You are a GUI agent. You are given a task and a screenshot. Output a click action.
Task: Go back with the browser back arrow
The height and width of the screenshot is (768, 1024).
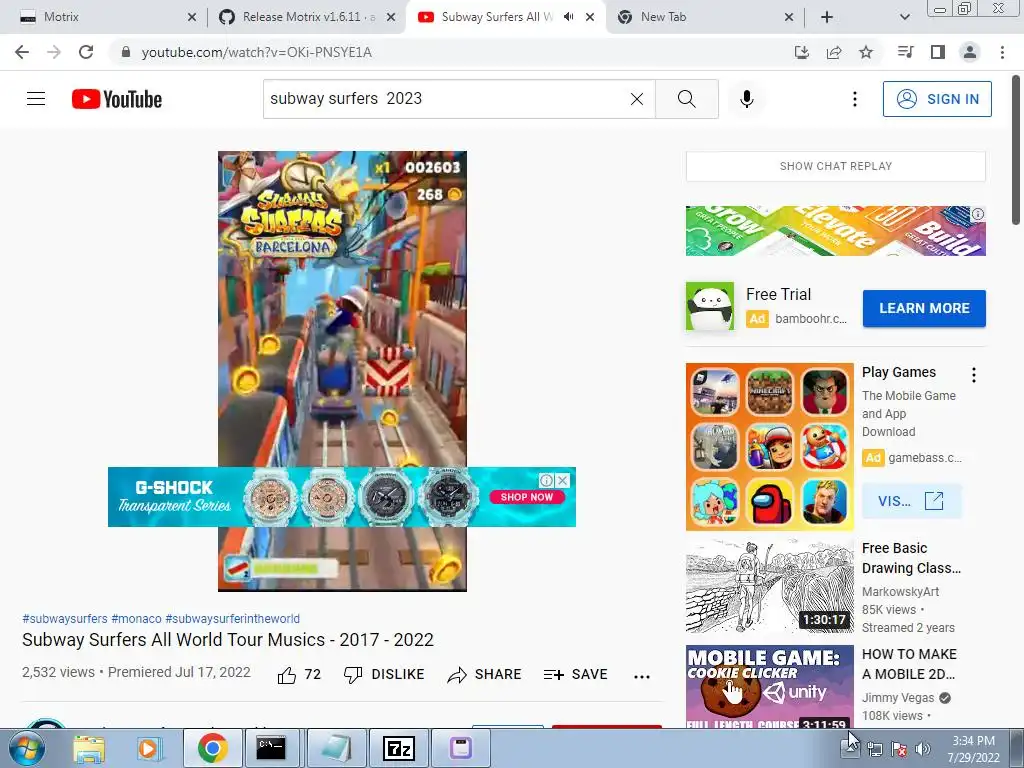(22, 52)
